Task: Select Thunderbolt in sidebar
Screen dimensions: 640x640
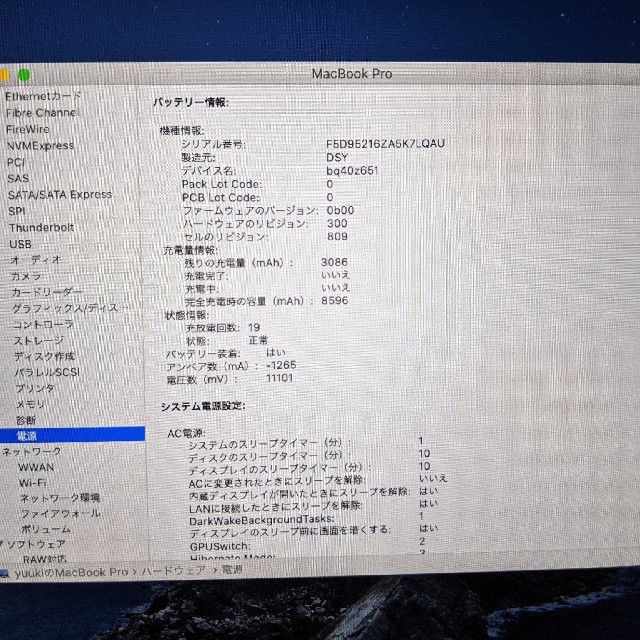Action: pos(42,228)
